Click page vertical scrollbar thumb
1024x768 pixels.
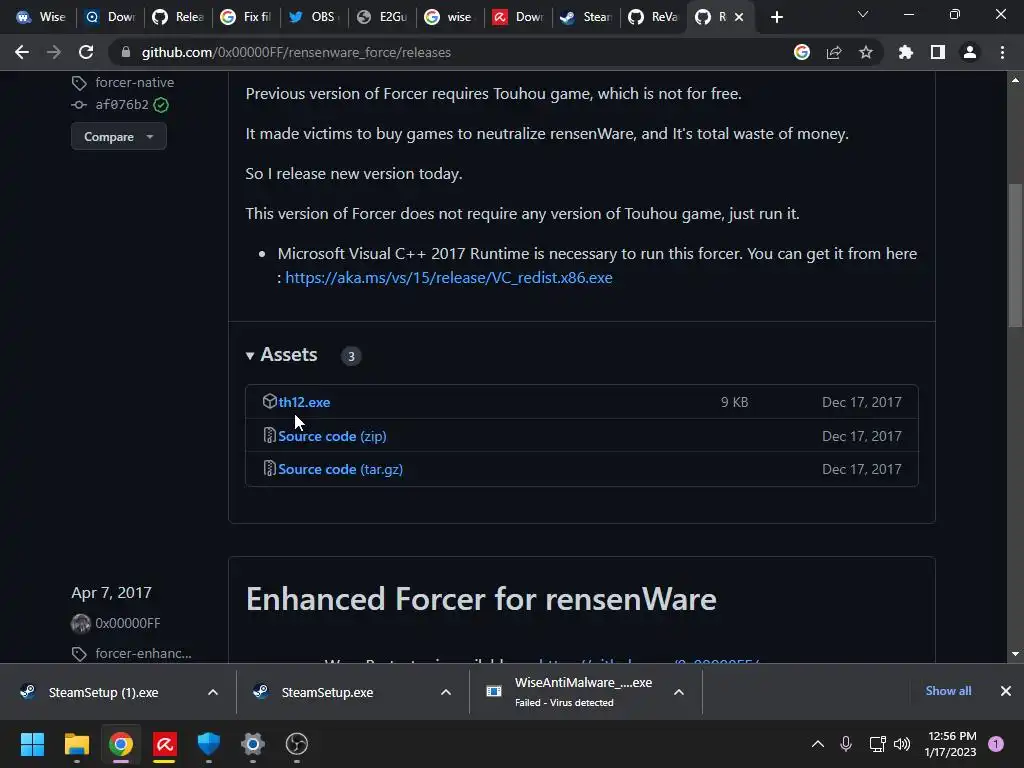pyautogui.click(x=1015, y=255)
